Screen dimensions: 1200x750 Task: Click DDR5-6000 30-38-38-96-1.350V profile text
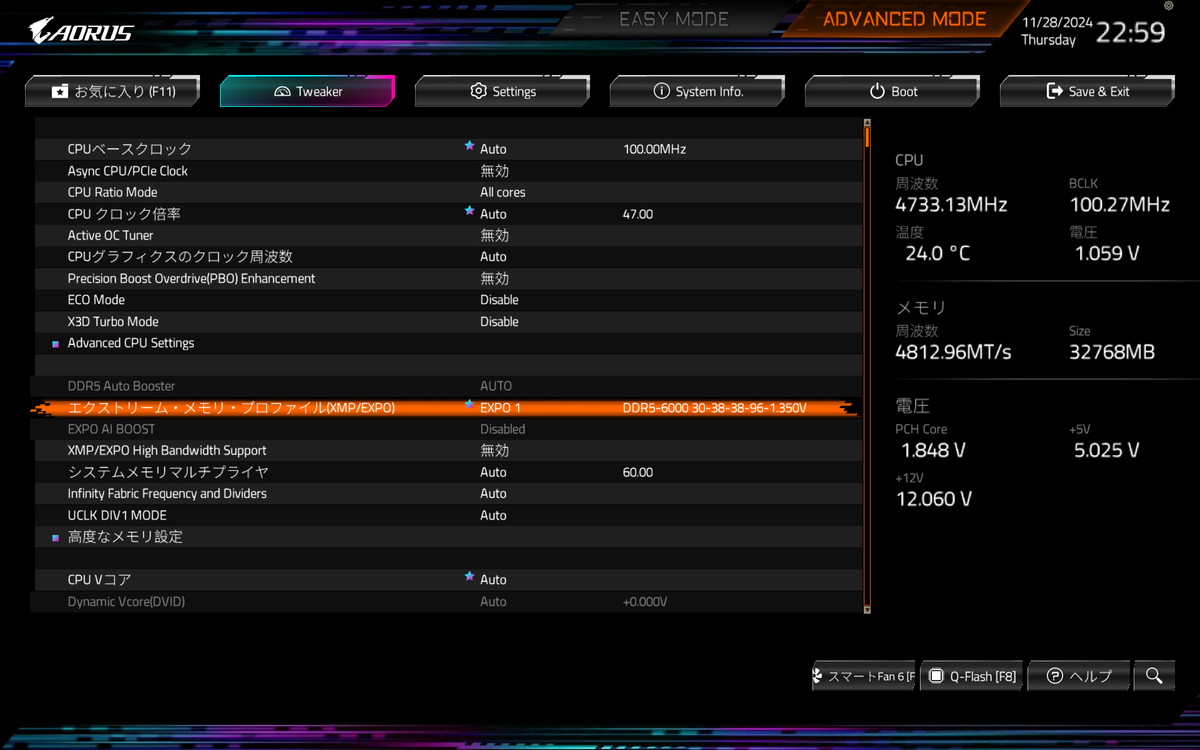pyautogui.click(x=714, y=408)
